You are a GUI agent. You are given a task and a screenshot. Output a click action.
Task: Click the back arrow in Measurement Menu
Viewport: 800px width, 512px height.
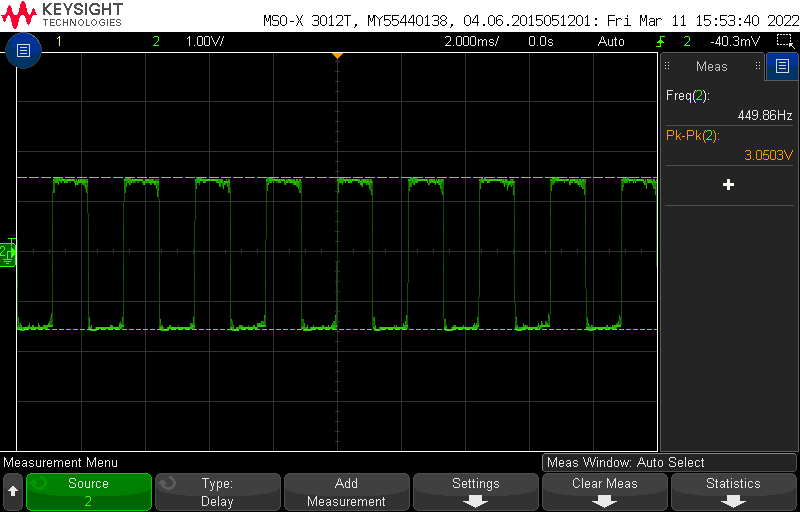[x=12, y=491]
